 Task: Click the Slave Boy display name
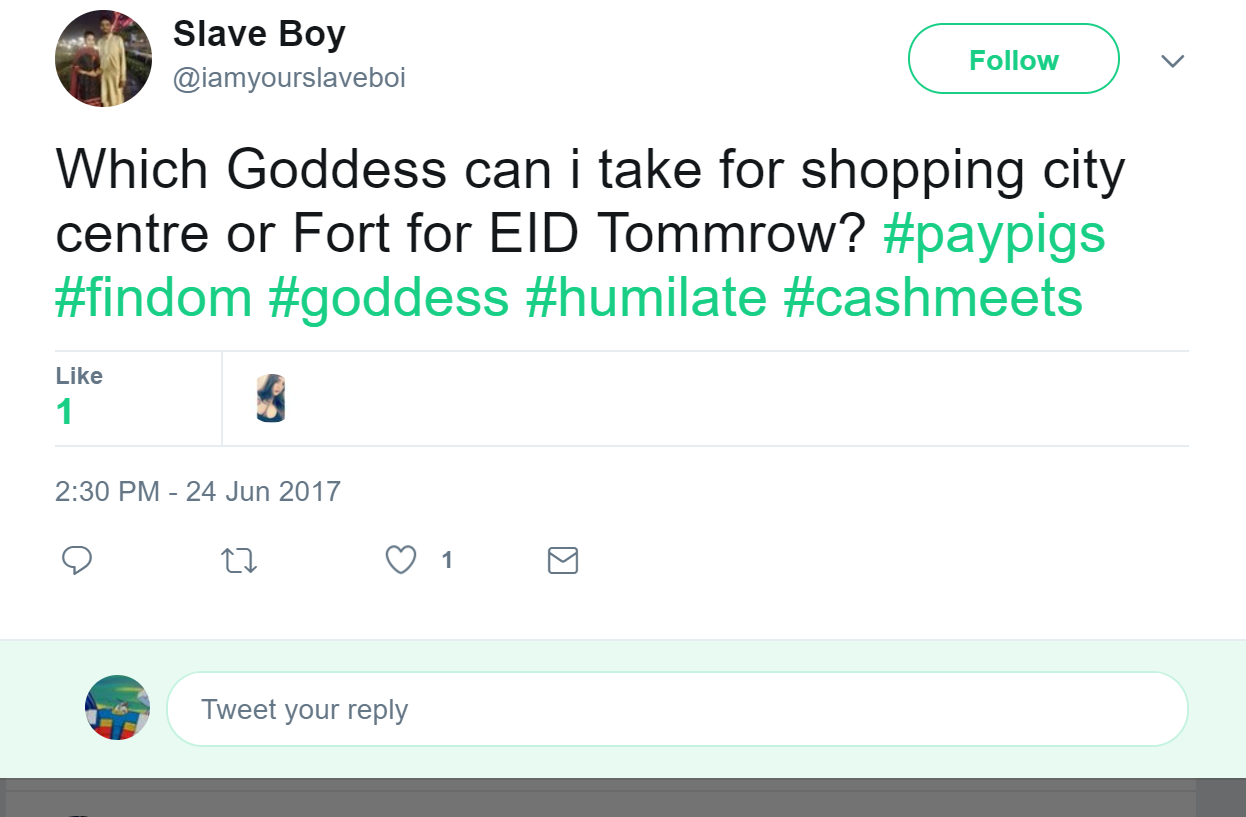pyautogui.click(x=259, y=34)
